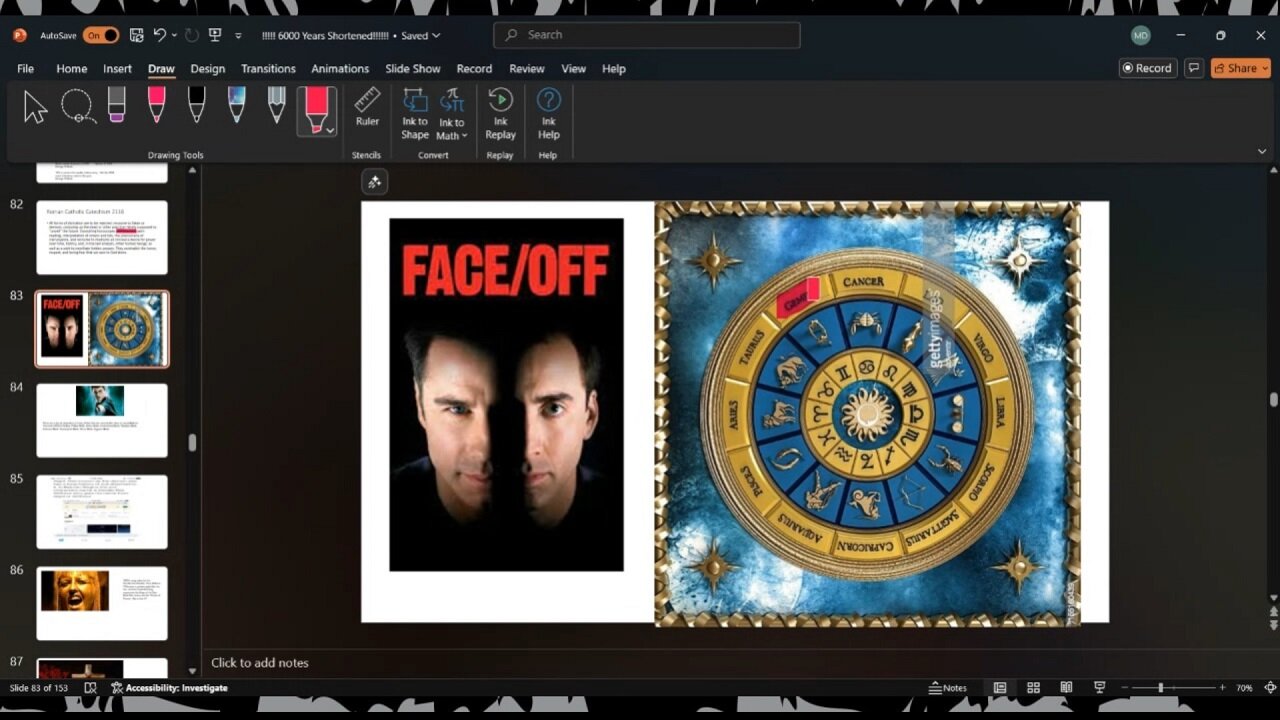Open the Design tab
This screenshot has height=720, width=1280.
pyautogui.click(x=208, y=69)
